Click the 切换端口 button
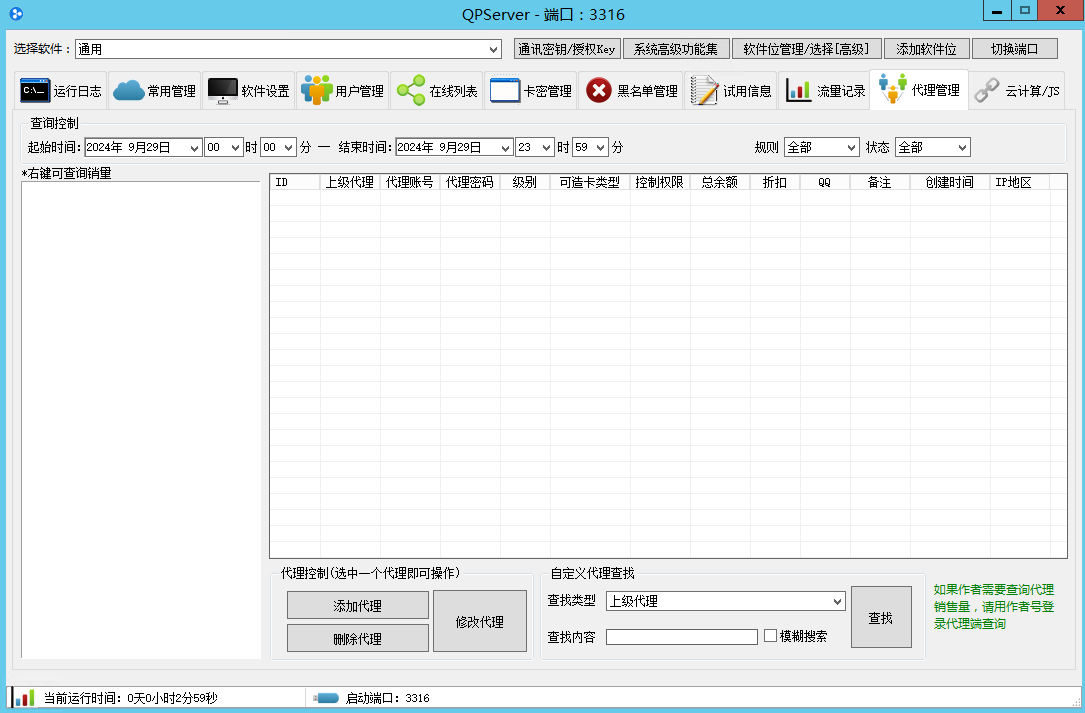This screenshot has width=1085, height=713. (1015, 49)
